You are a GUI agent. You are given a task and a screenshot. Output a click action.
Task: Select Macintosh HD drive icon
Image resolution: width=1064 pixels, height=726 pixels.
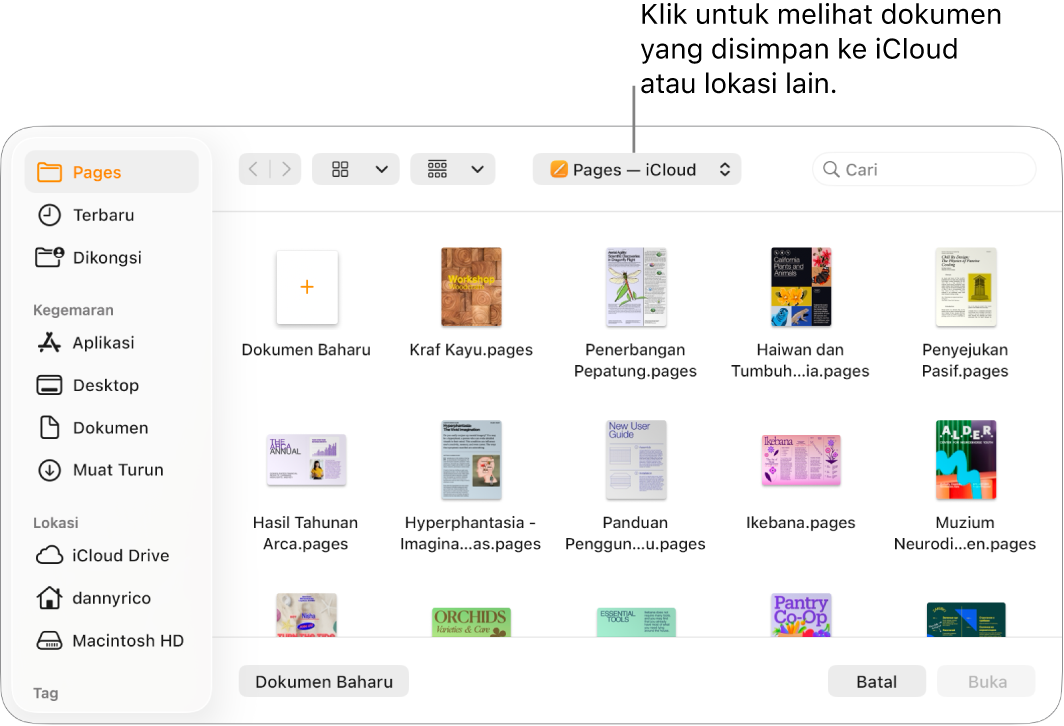tap(49, 641)
